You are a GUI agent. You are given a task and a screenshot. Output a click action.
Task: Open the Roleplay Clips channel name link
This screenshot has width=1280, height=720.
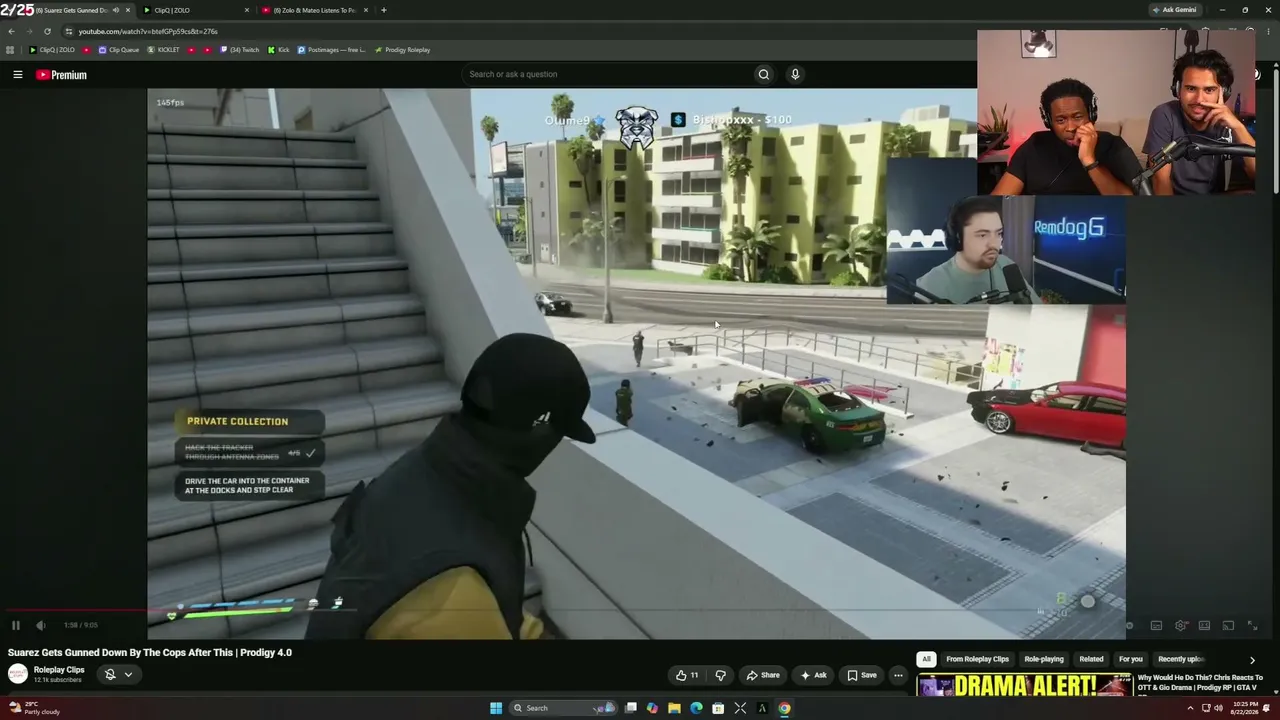(59, 670)
